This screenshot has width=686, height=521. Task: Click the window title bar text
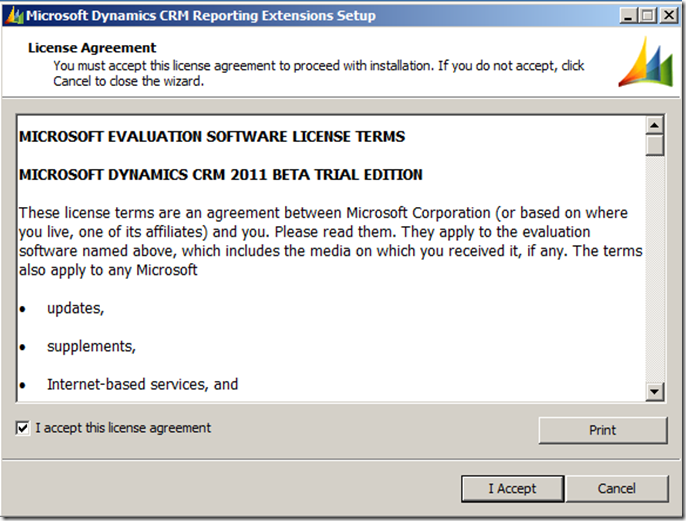click(200, 16)
